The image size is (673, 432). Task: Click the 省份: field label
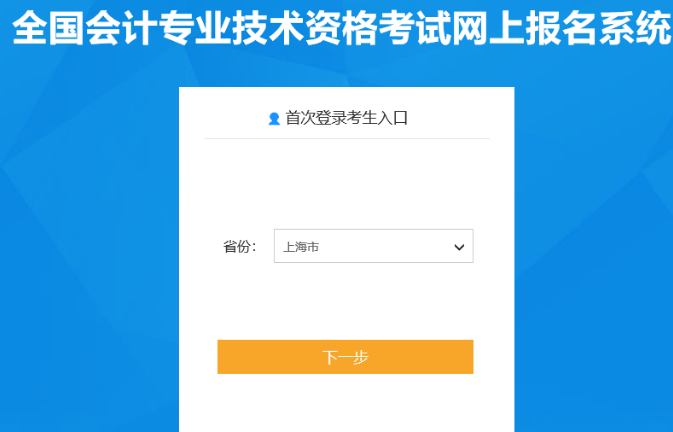tap(239, 247)
